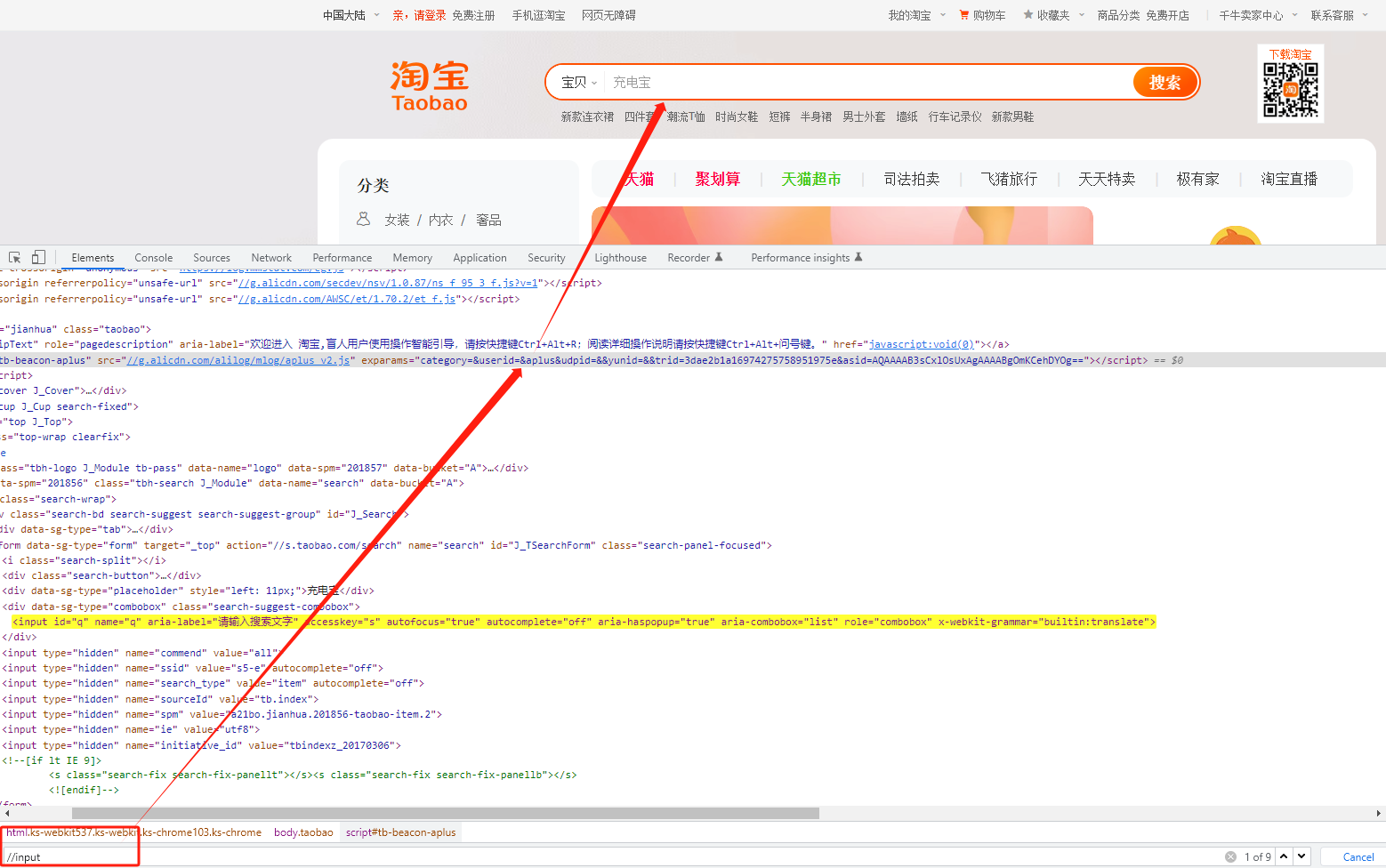Jump to previous match with the up arrow
This screenshot has width=1386, height=868.
pos(1283,856)
